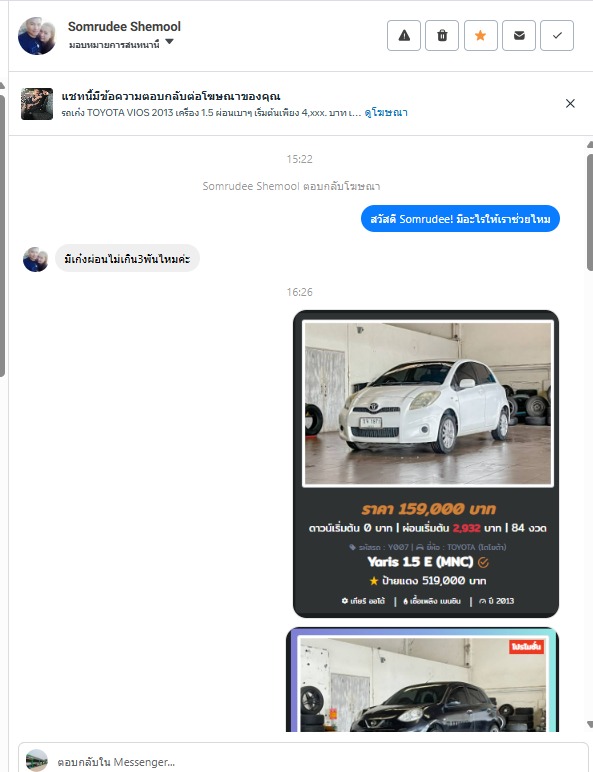Open the black Nissan car image
Viewport: 593px width, 772px height.
(423, 683)
